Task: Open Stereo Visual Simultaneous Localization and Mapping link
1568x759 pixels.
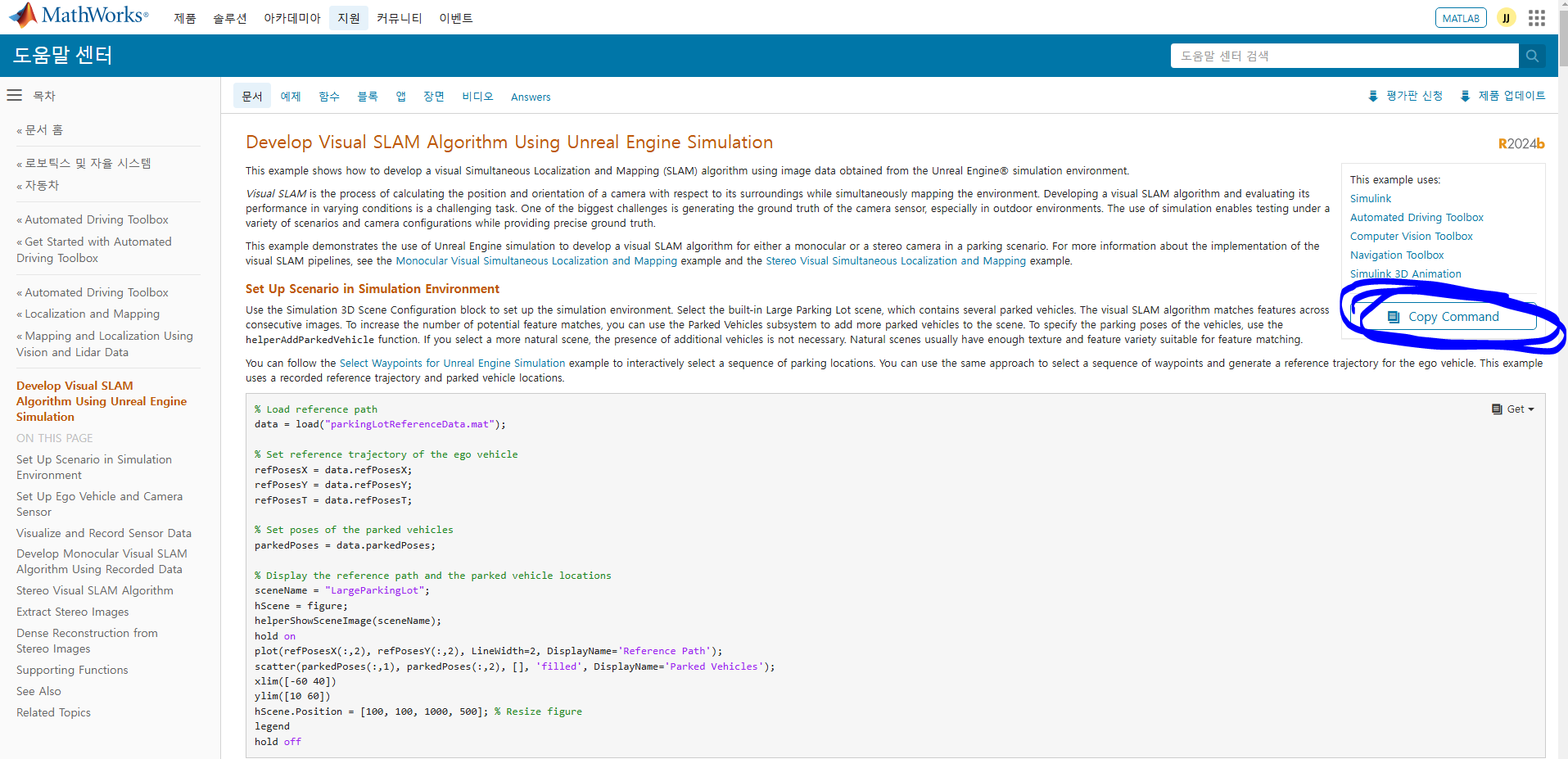Action: tap(896, 261)
